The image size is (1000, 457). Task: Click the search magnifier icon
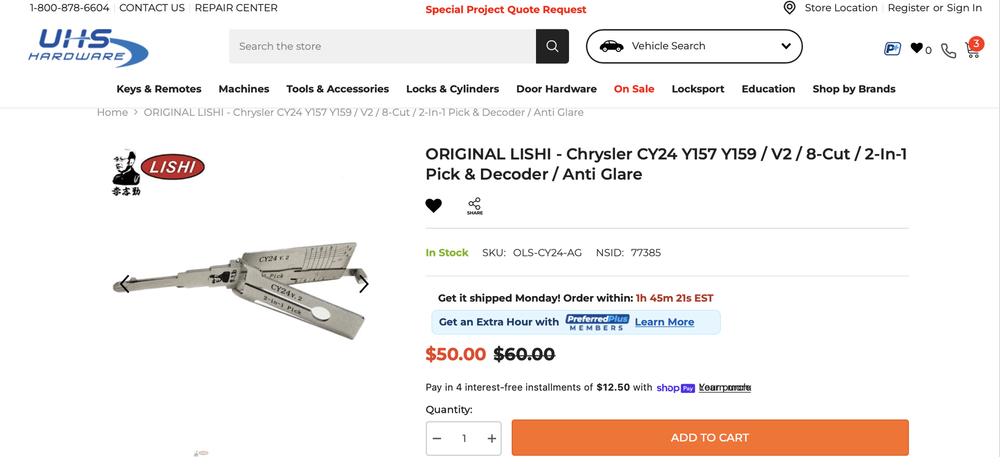(x=552, y=46)
